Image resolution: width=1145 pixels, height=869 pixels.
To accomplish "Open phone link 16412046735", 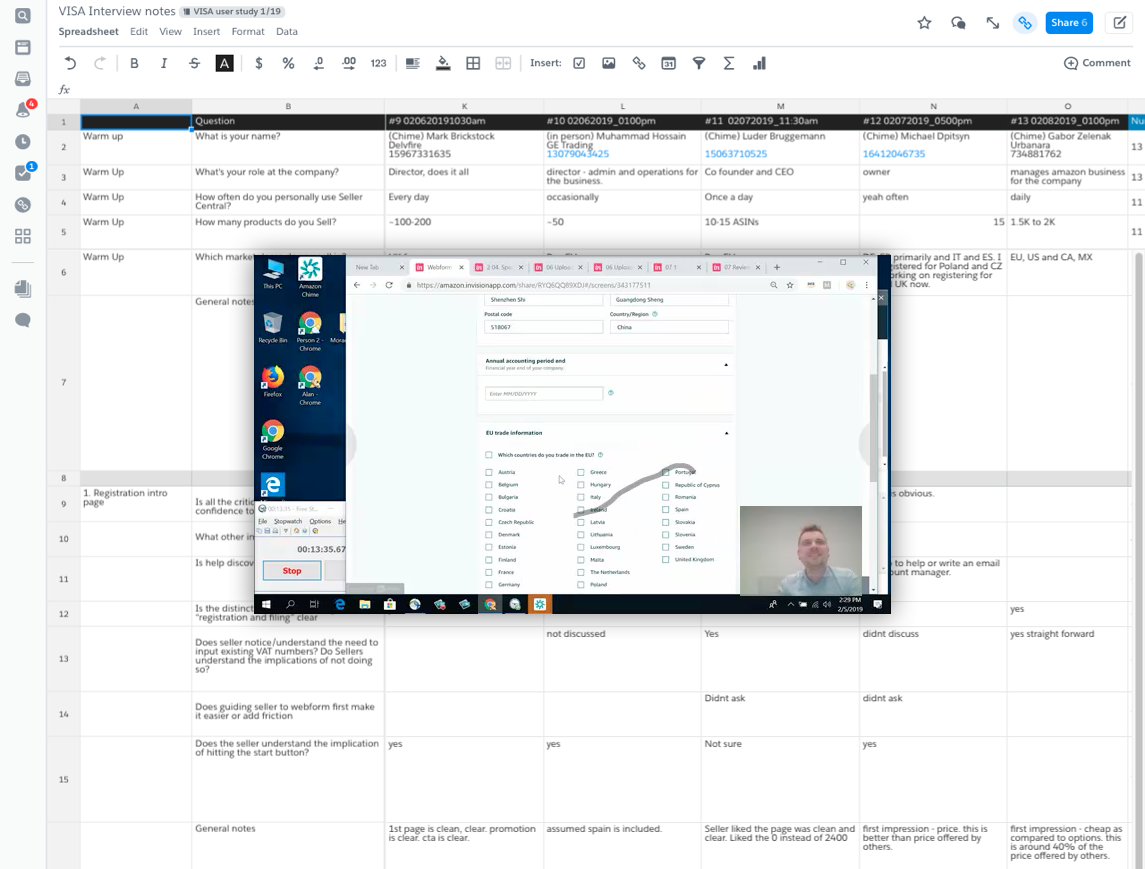I will 894,154.
